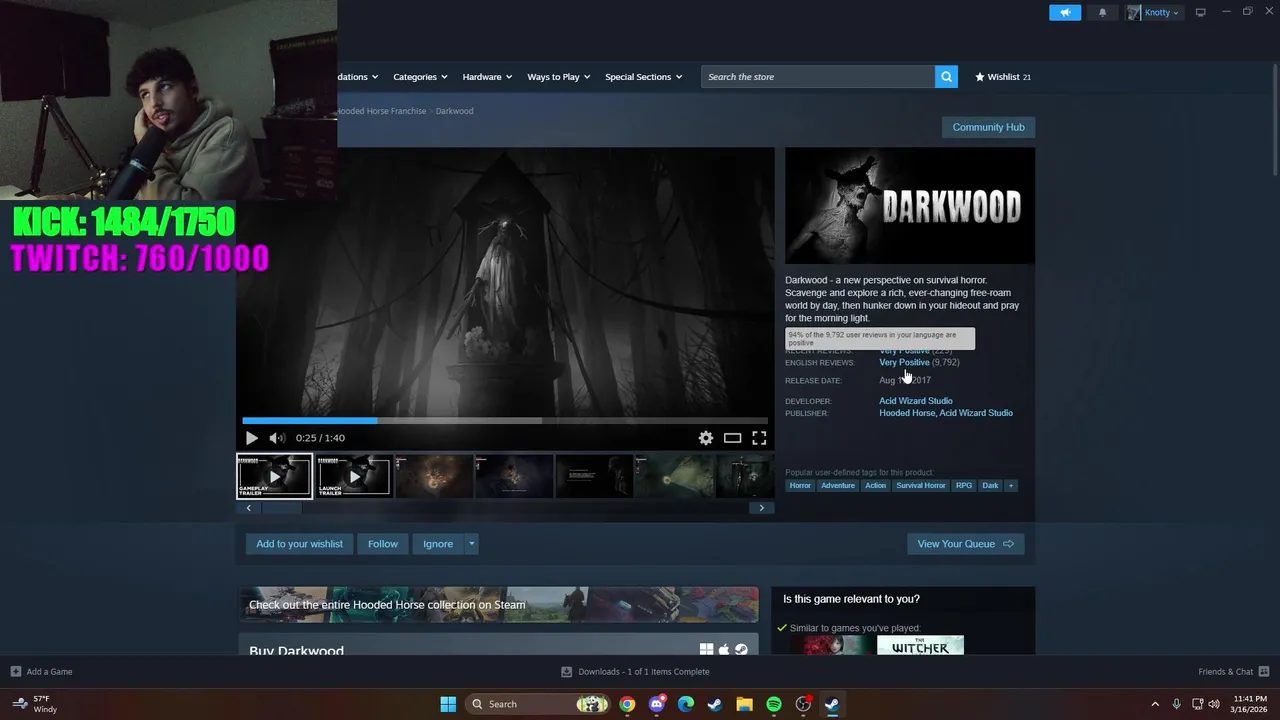Click the Darkwood breadcrumb link
The width and height of the screenshot is (1280, 720).
tap(454, 111)
